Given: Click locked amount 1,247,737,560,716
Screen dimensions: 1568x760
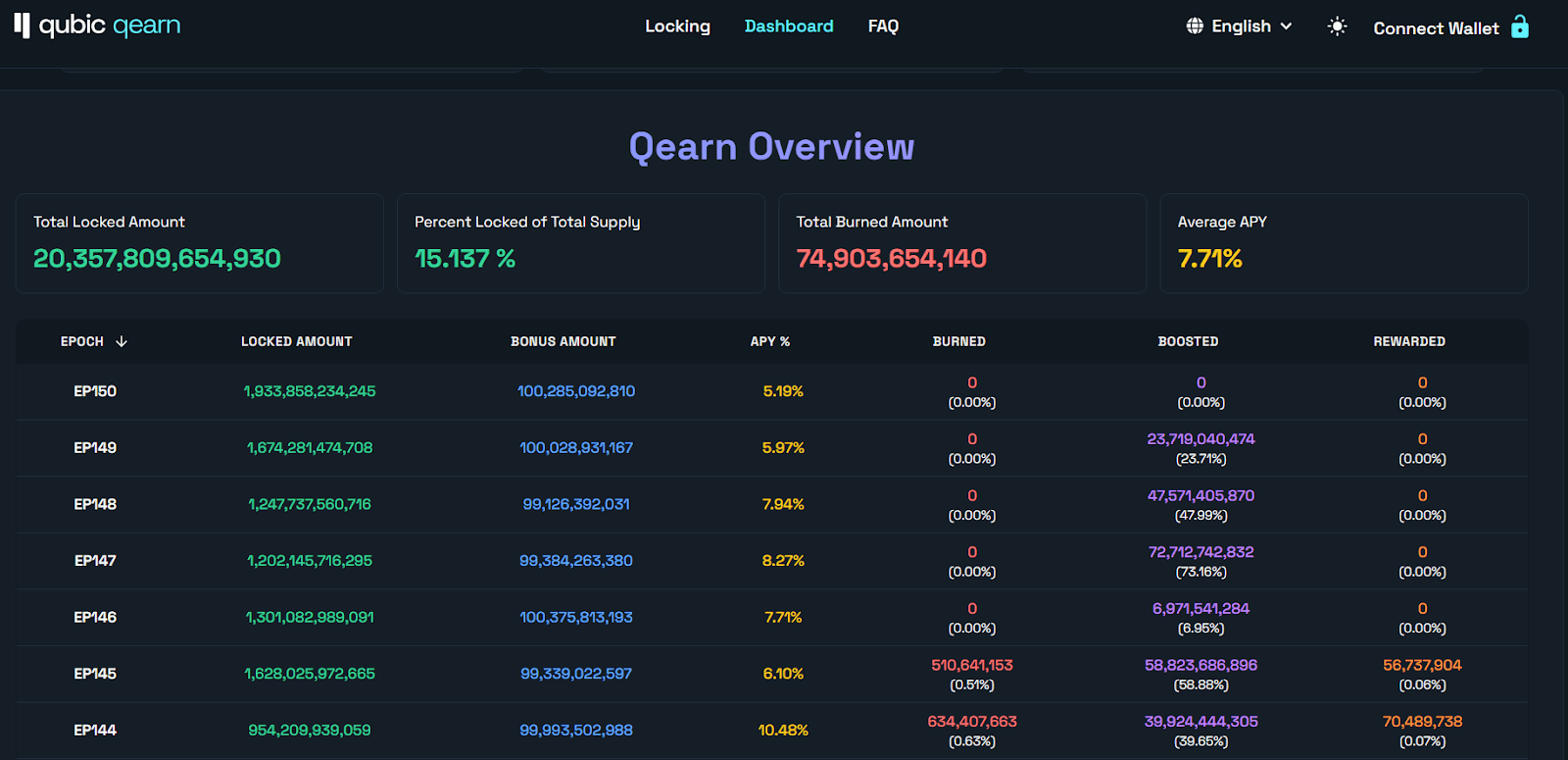Looking at the screenshot, I should [310, 504].
